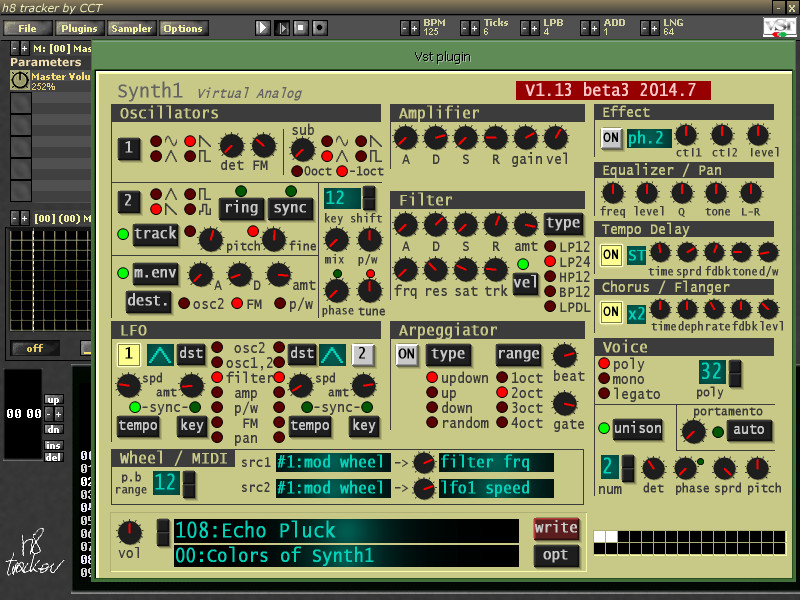Open the 108:Echo Pluck preset selector

pyautogui.click(x=346, y=531)
